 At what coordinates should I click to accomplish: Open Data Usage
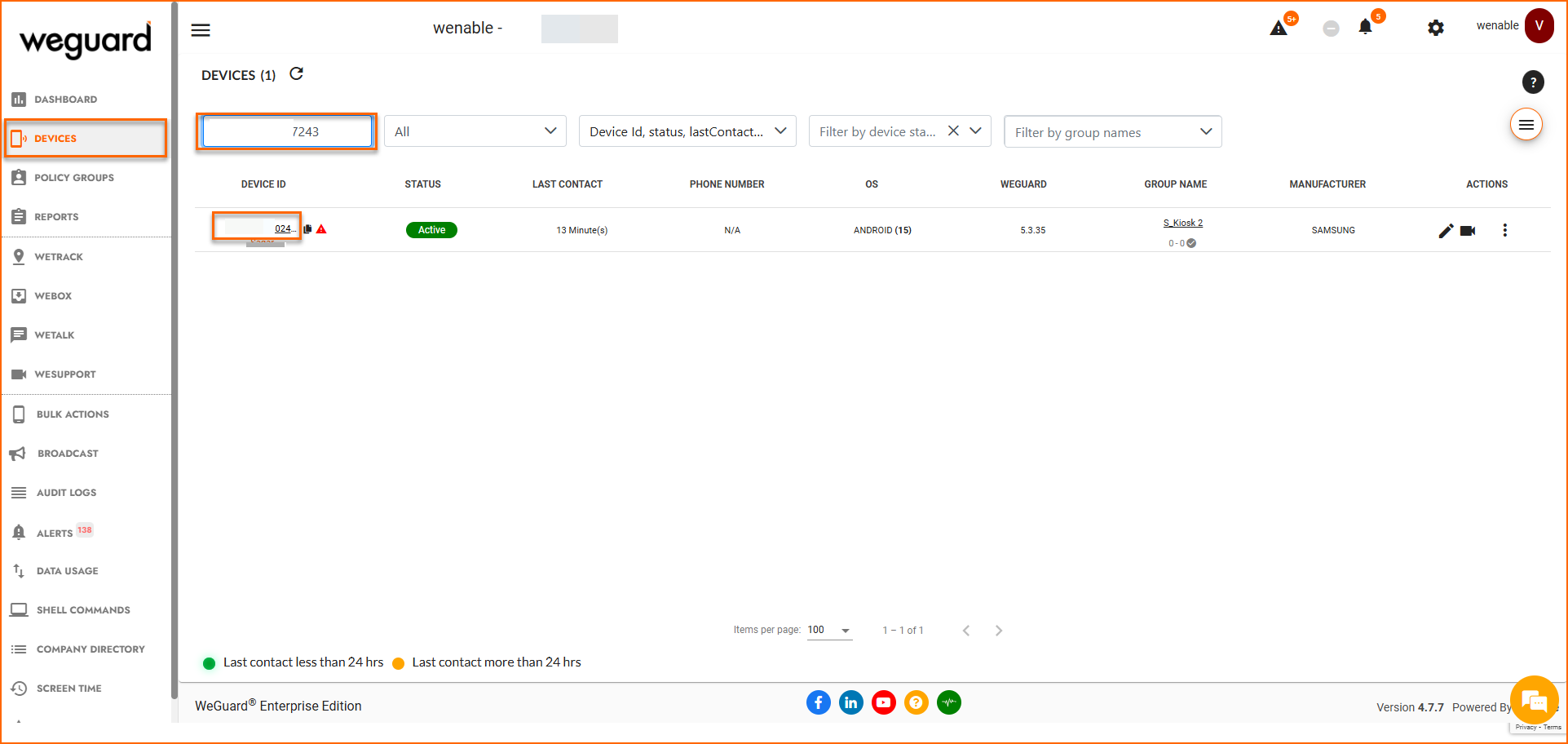click(x=67, y=571)
